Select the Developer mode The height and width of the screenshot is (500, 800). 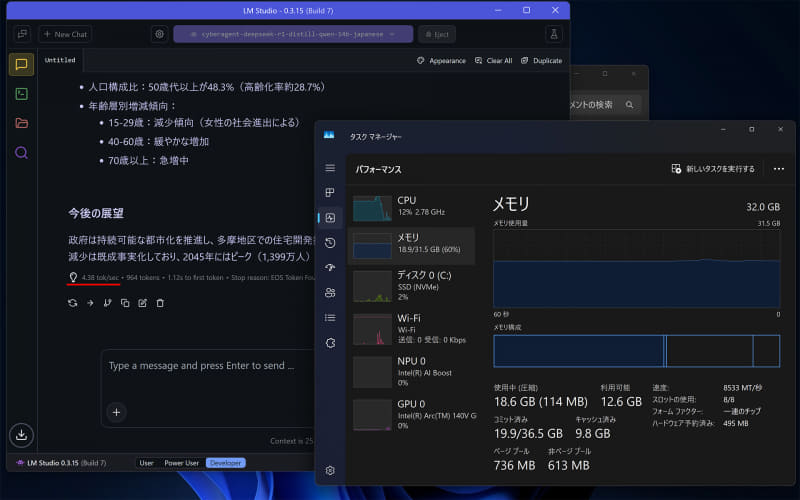226,463
